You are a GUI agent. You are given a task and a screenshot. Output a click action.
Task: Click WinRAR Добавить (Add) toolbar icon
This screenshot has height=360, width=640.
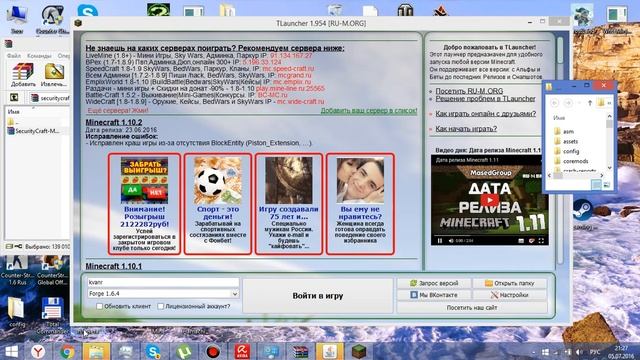point(23,75)
